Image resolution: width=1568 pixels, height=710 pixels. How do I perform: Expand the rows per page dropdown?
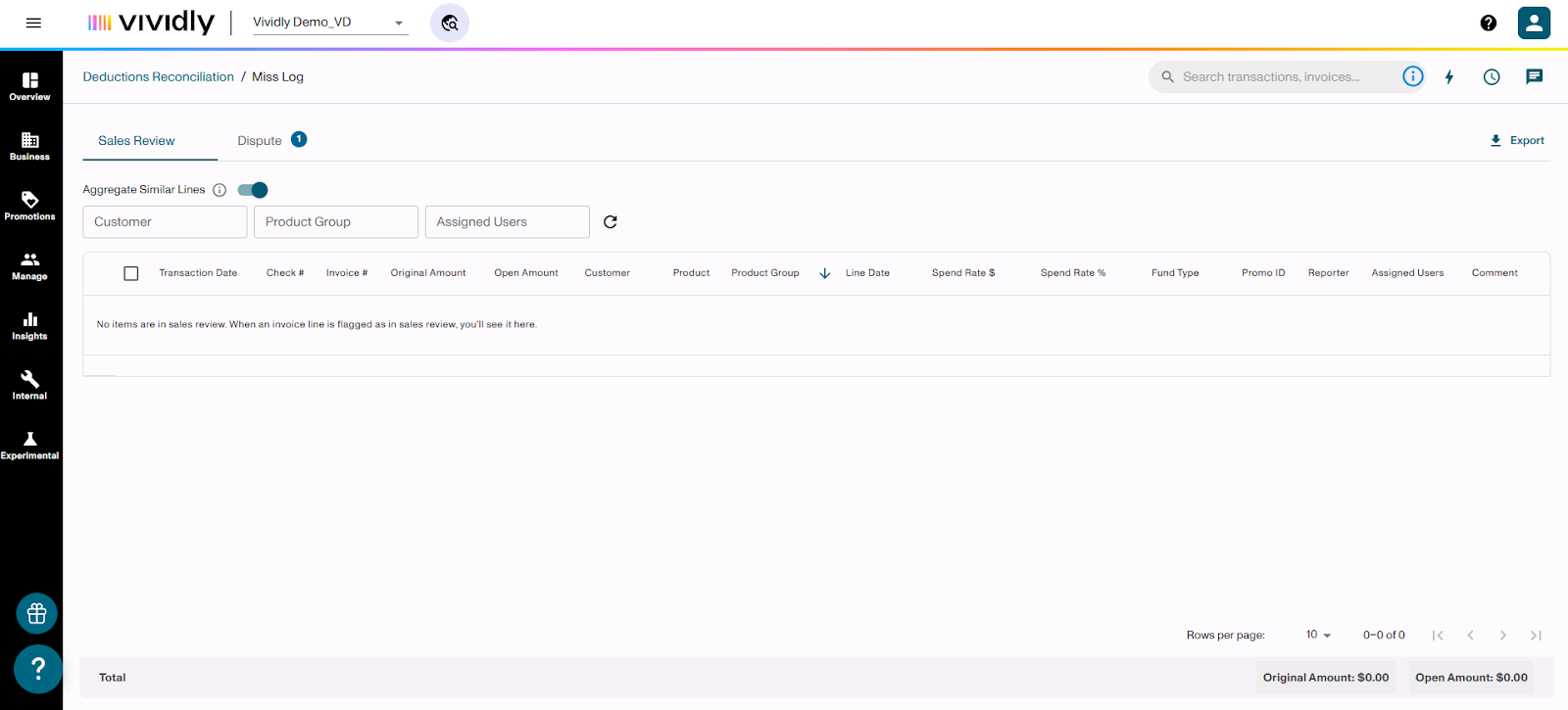(x=1318, y=636)
